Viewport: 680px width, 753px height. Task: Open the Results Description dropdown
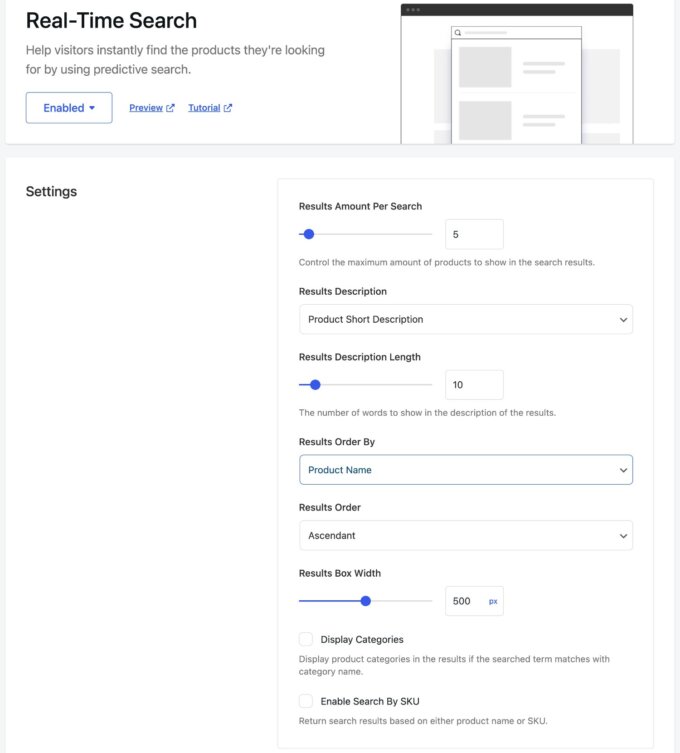click(465, 320)
